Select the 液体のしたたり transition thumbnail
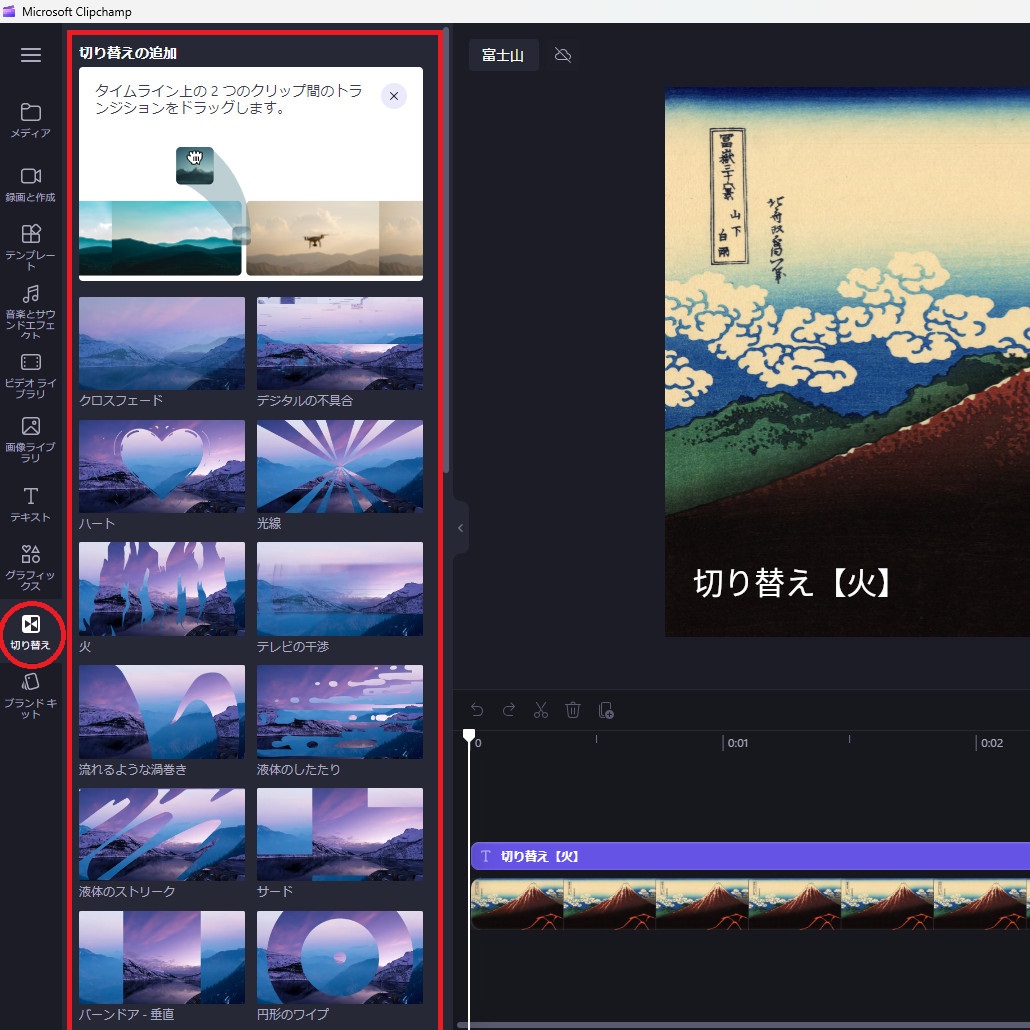Screen dimensions: 1030x1030 (x=340, y=711)
